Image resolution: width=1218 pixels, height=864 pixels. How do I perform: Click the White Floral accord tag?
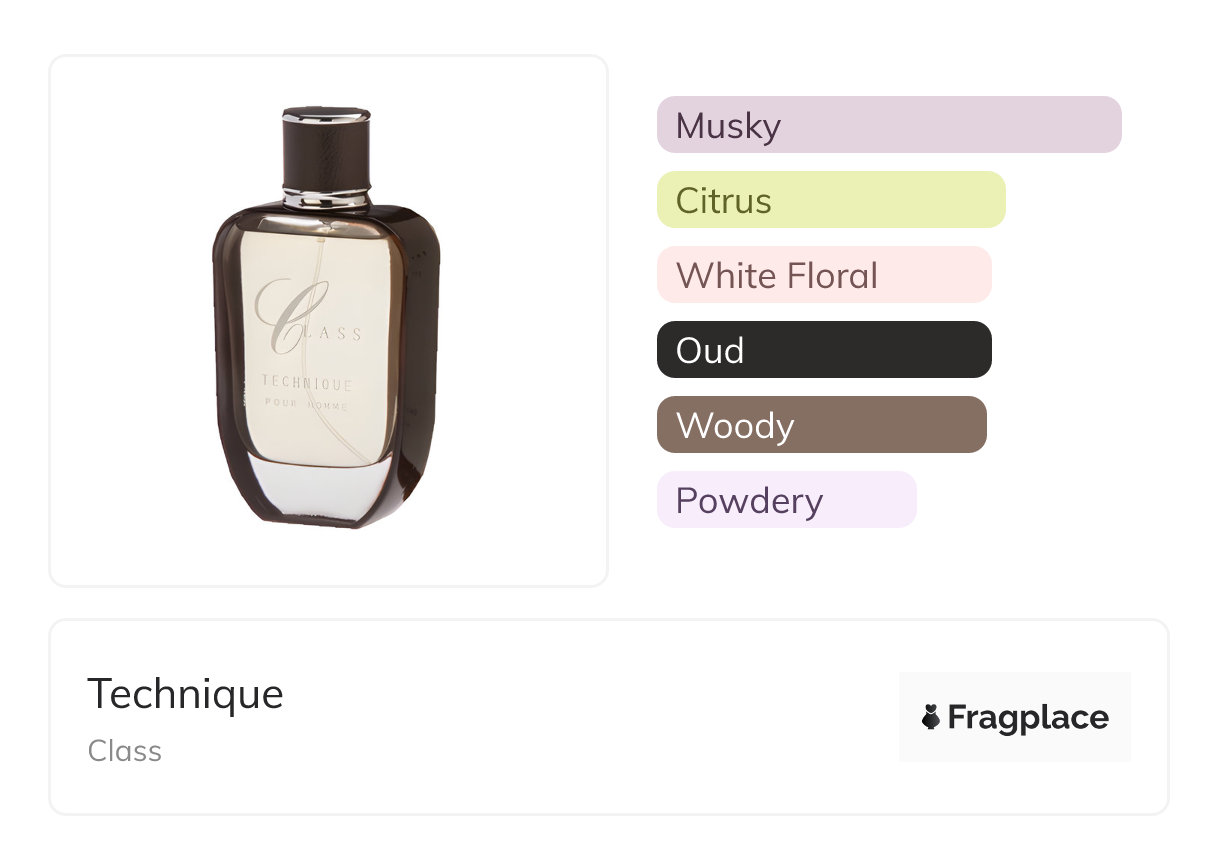coord(823,275)
